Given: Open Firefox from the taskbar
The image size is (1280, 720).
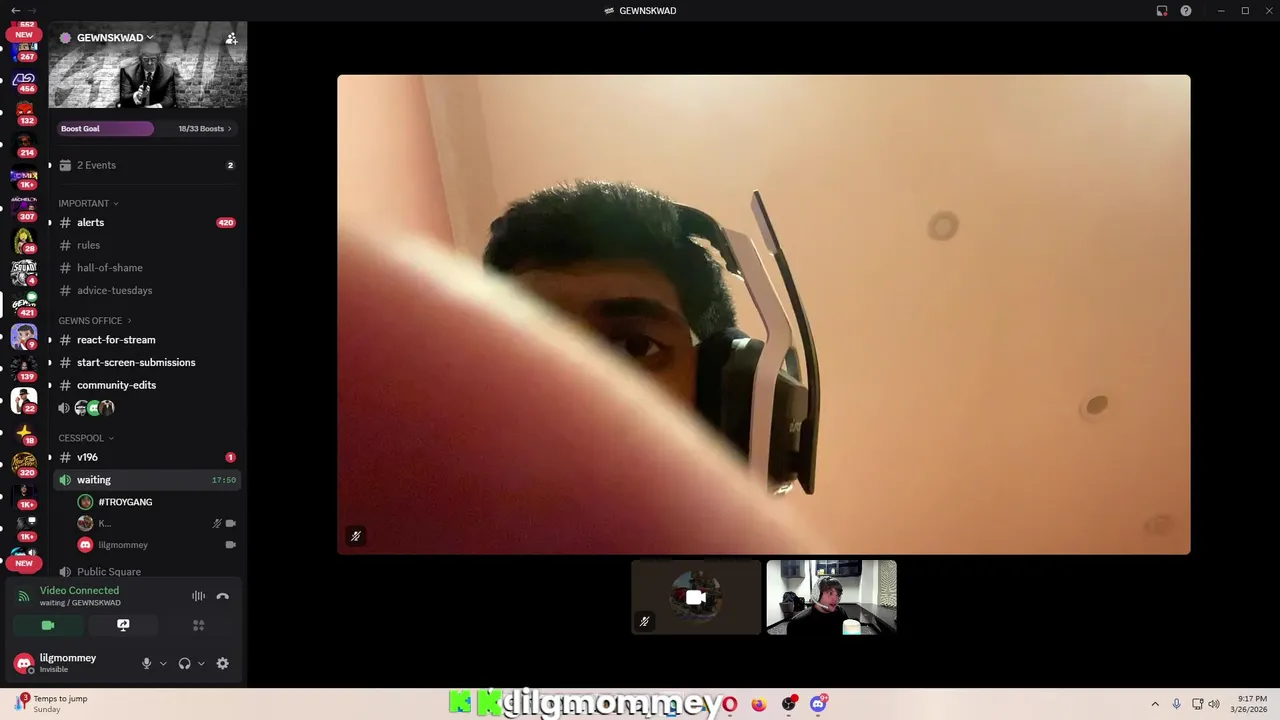Looking at the screenshot, I should 759,704.
